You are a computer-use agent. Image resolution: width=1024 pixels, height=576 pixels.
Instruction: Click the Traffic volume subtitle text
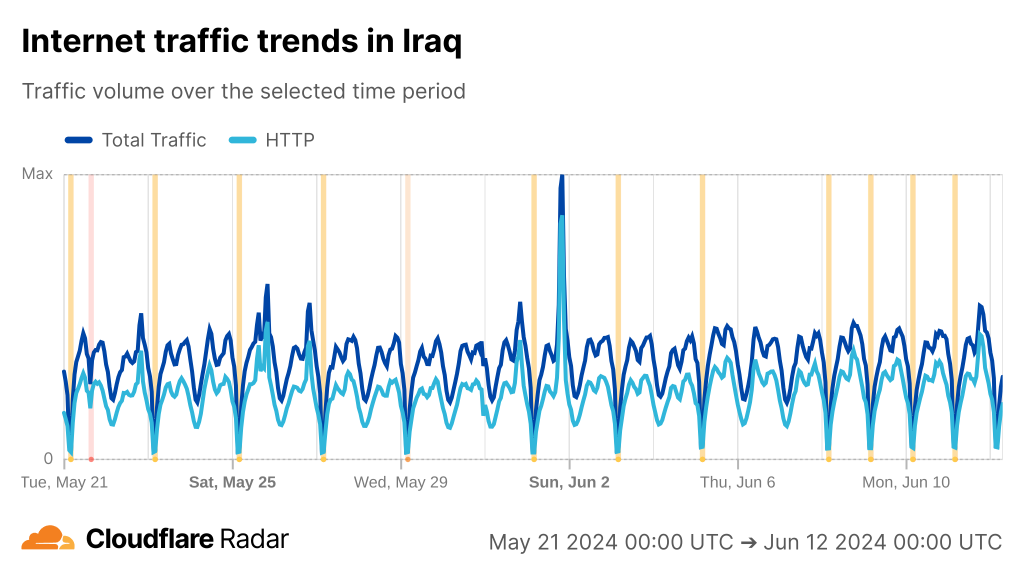pyautogui.click(x=244, y=91)
